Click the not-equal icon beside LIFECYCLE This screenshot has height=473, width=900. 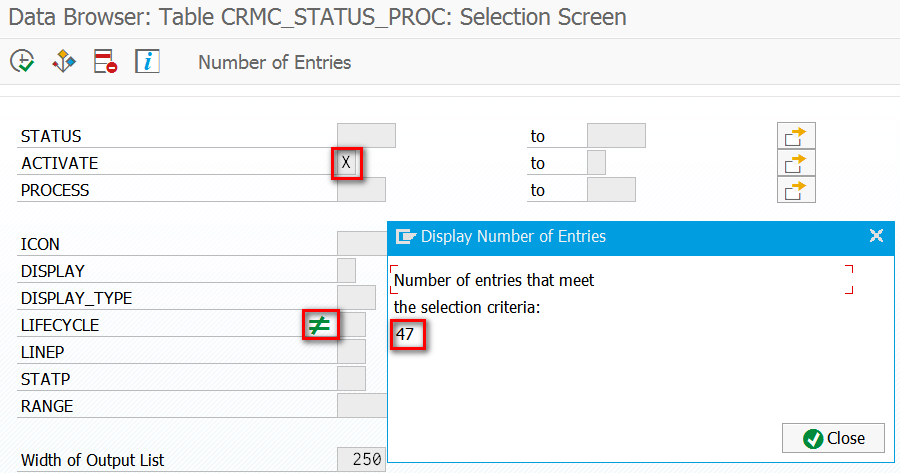pos(320,325)
